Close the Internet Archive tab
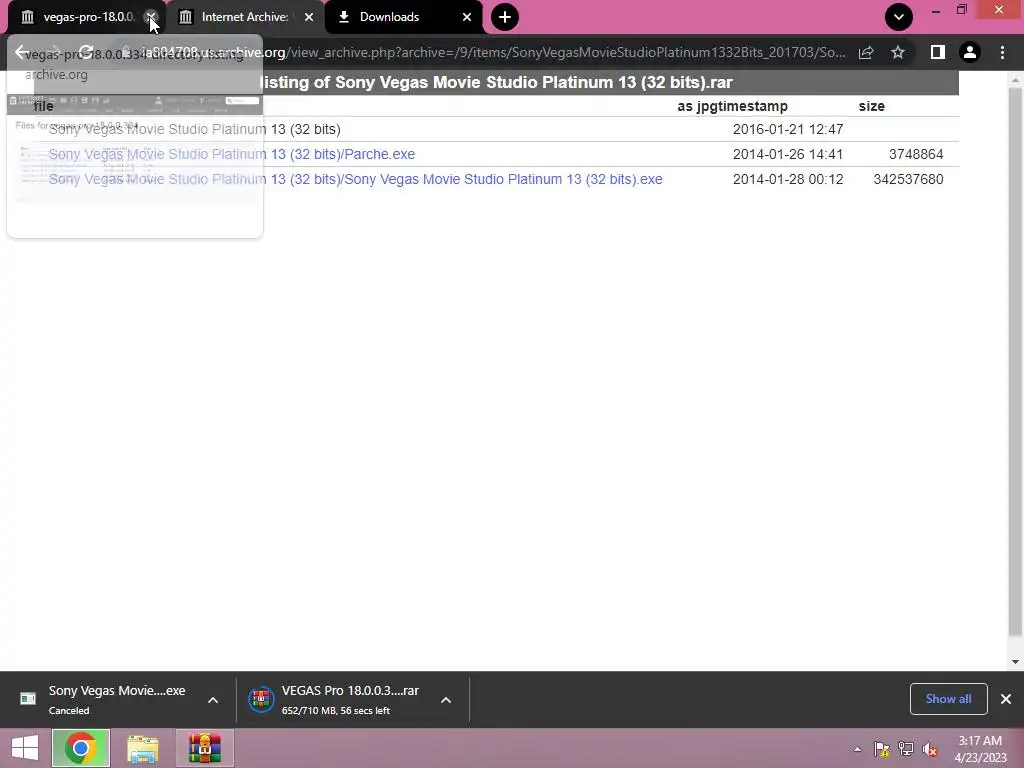Image resolution: width=1024 pixels, height=768 pixels. [309, 17]
